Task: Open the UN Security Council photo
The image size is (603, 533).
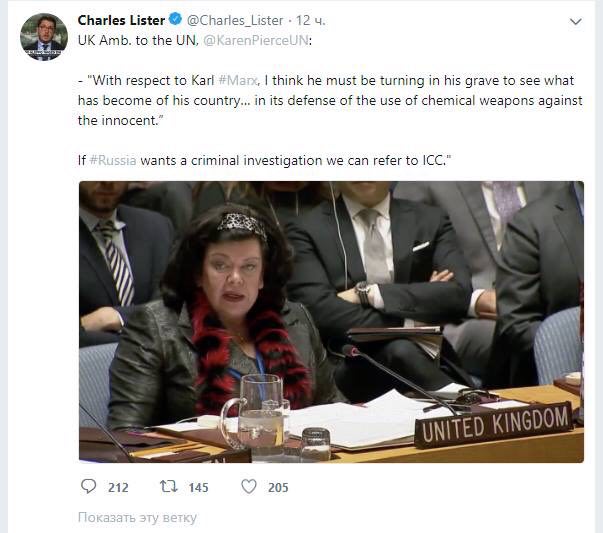Action: [x=331, y=321]
